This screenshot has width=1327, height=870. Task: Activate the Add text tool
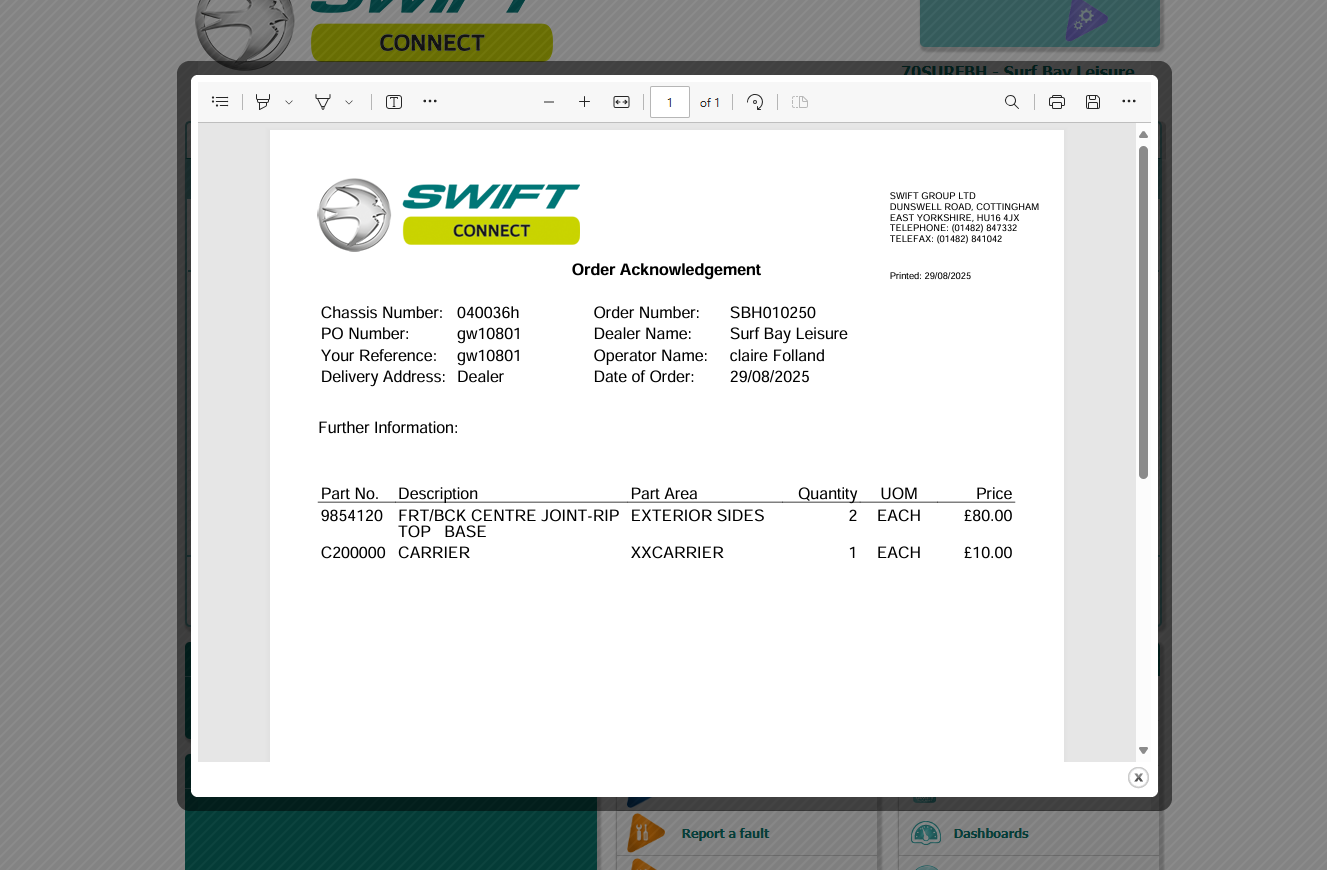click(x=394, y=102)
